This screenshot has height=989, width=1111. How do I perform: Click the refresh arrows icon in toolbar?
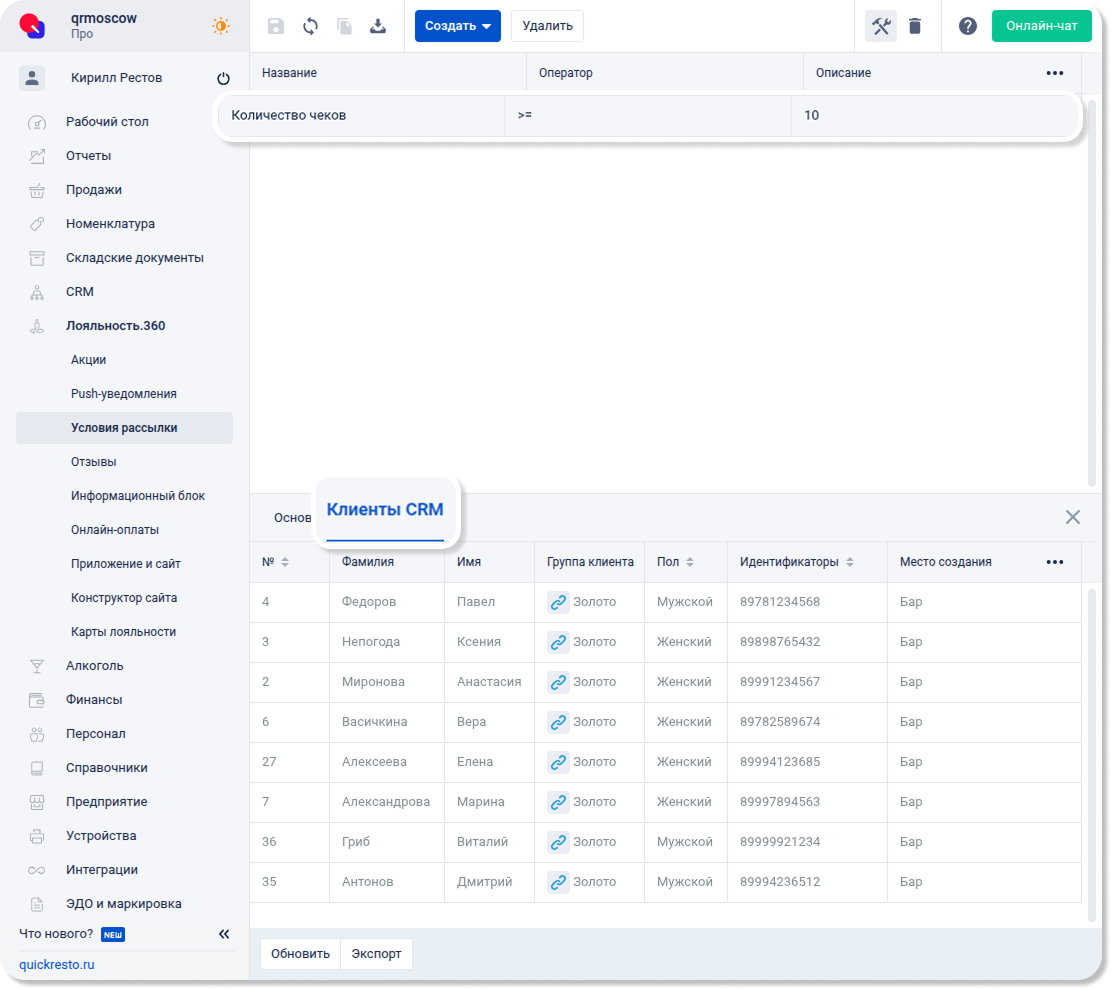click(310, 26)
